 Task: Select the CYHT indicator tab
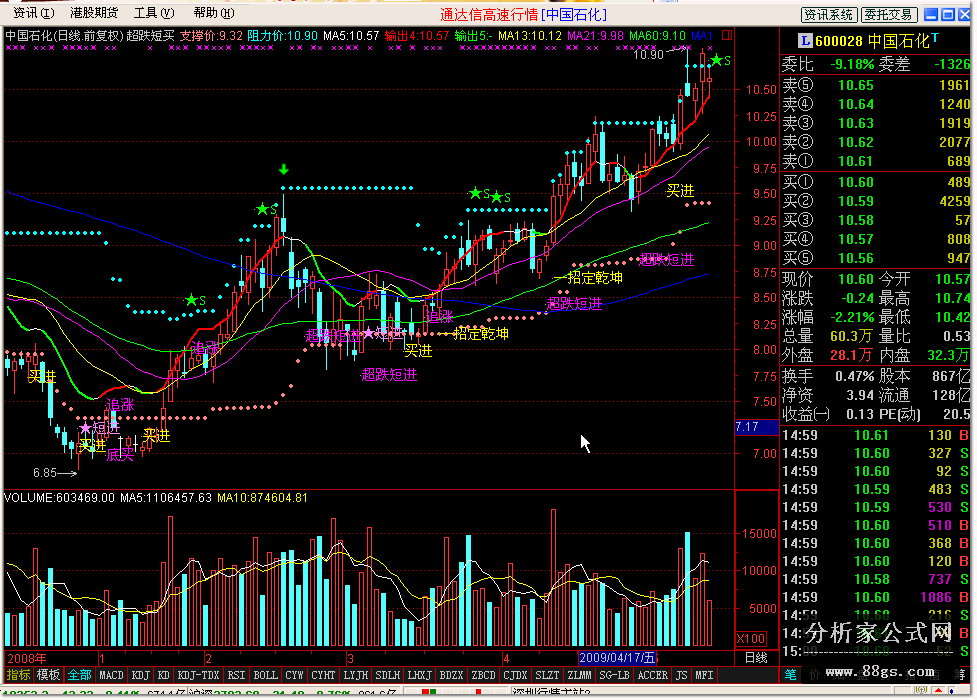323,675
